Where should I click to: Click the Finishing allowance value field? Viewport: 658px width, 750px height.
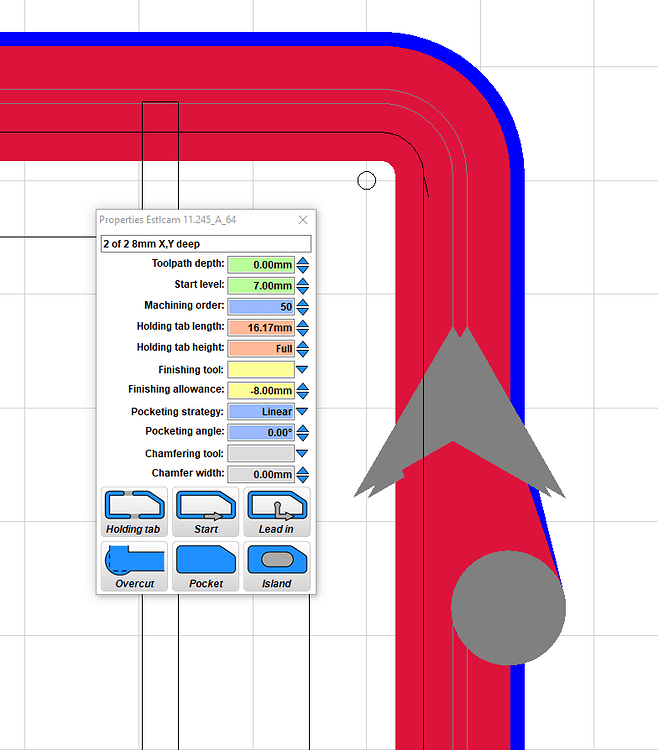pyautogui.click(x=261, y=390)
